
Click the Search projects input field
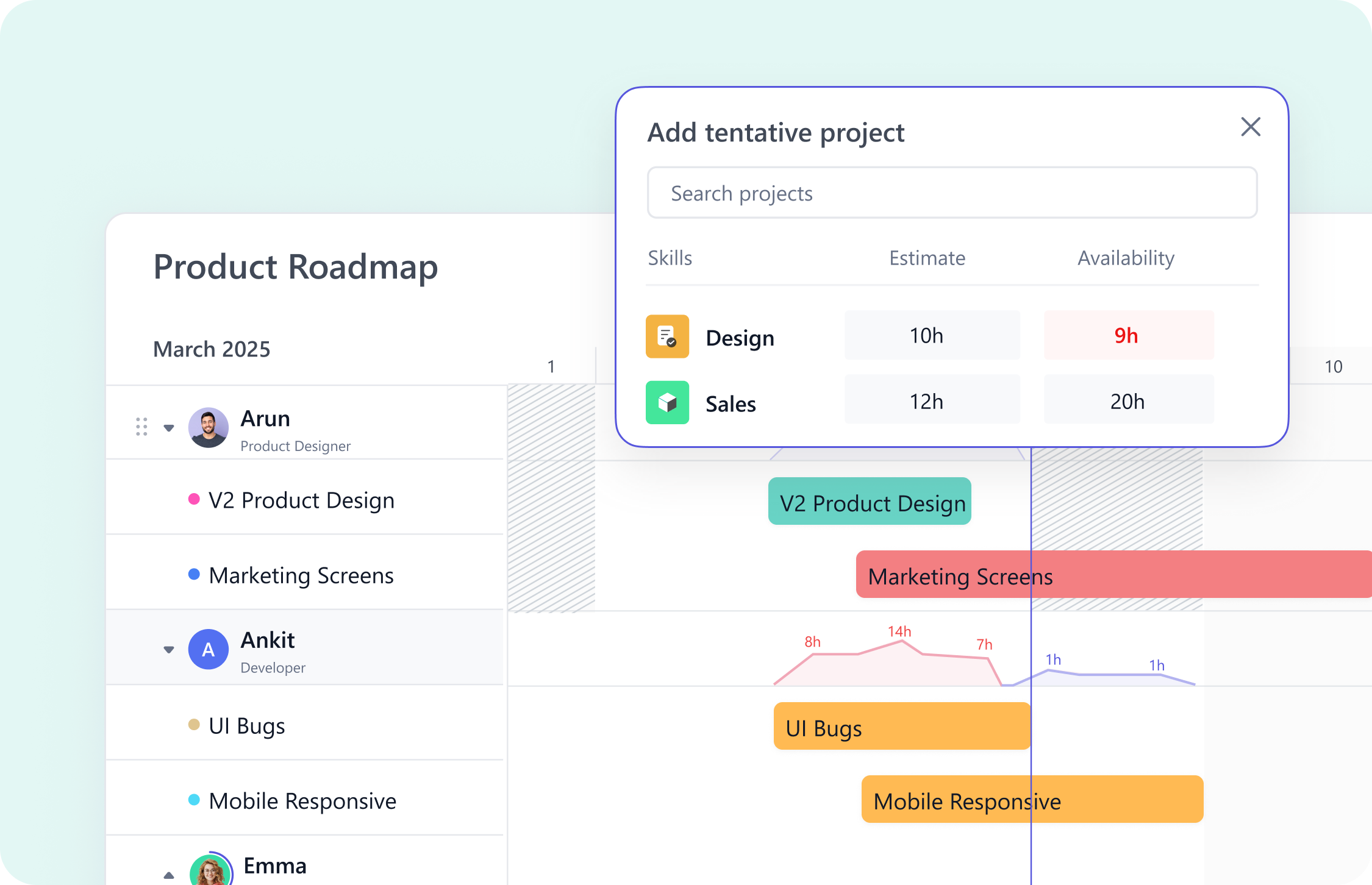[951, 193]
